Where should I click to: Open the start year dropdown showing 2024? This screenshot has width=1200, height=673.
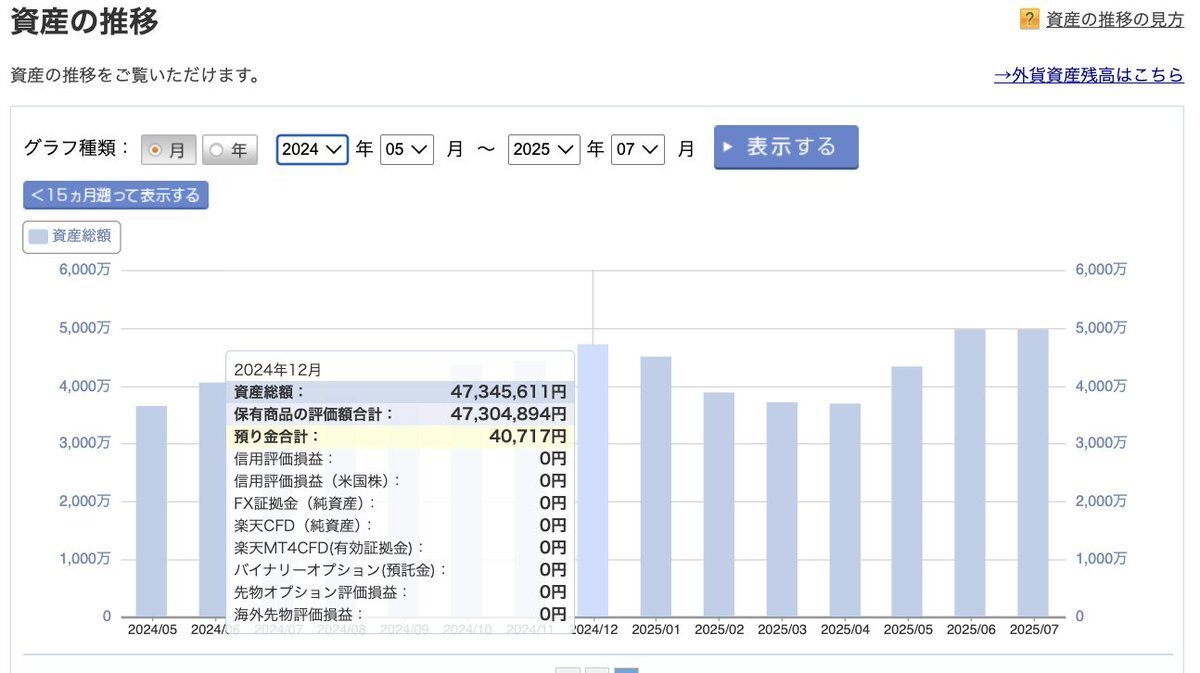(312, 149)
